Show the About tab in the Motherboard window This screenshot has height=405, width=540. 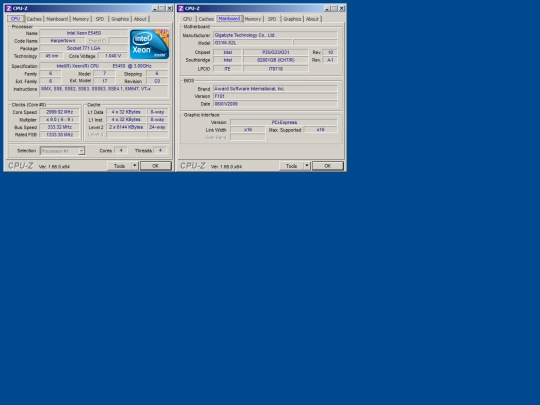click(x=312, y=19)
